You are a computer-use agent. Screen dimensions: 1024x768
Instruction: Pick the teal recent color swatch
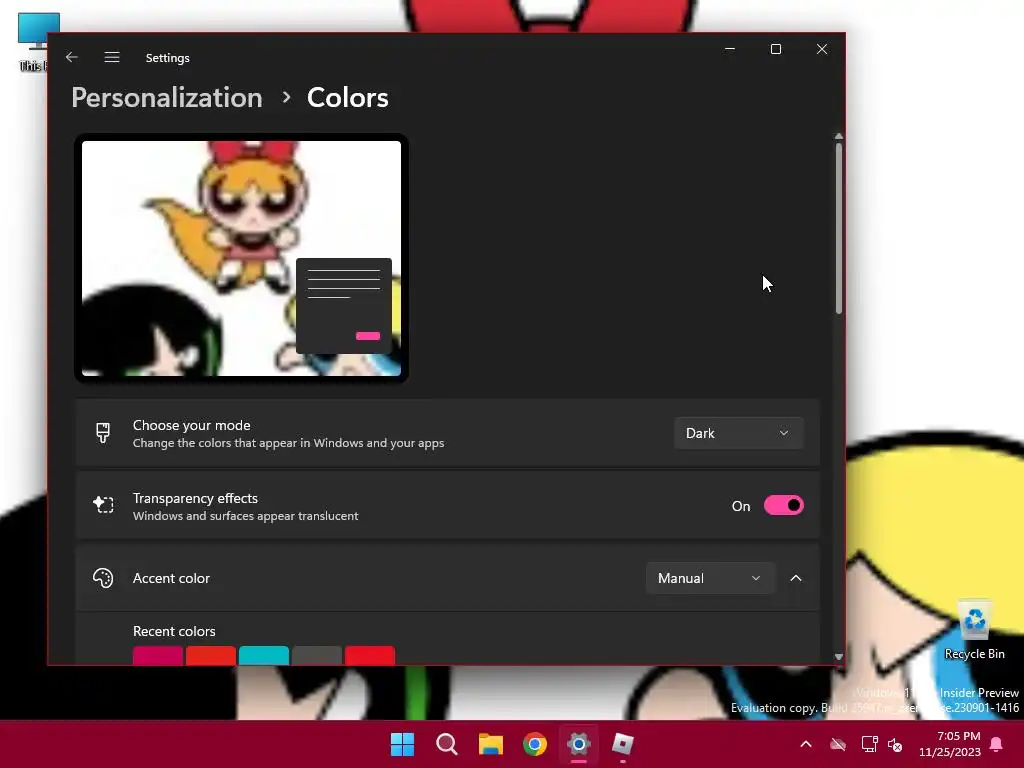[x=264, y=655]
